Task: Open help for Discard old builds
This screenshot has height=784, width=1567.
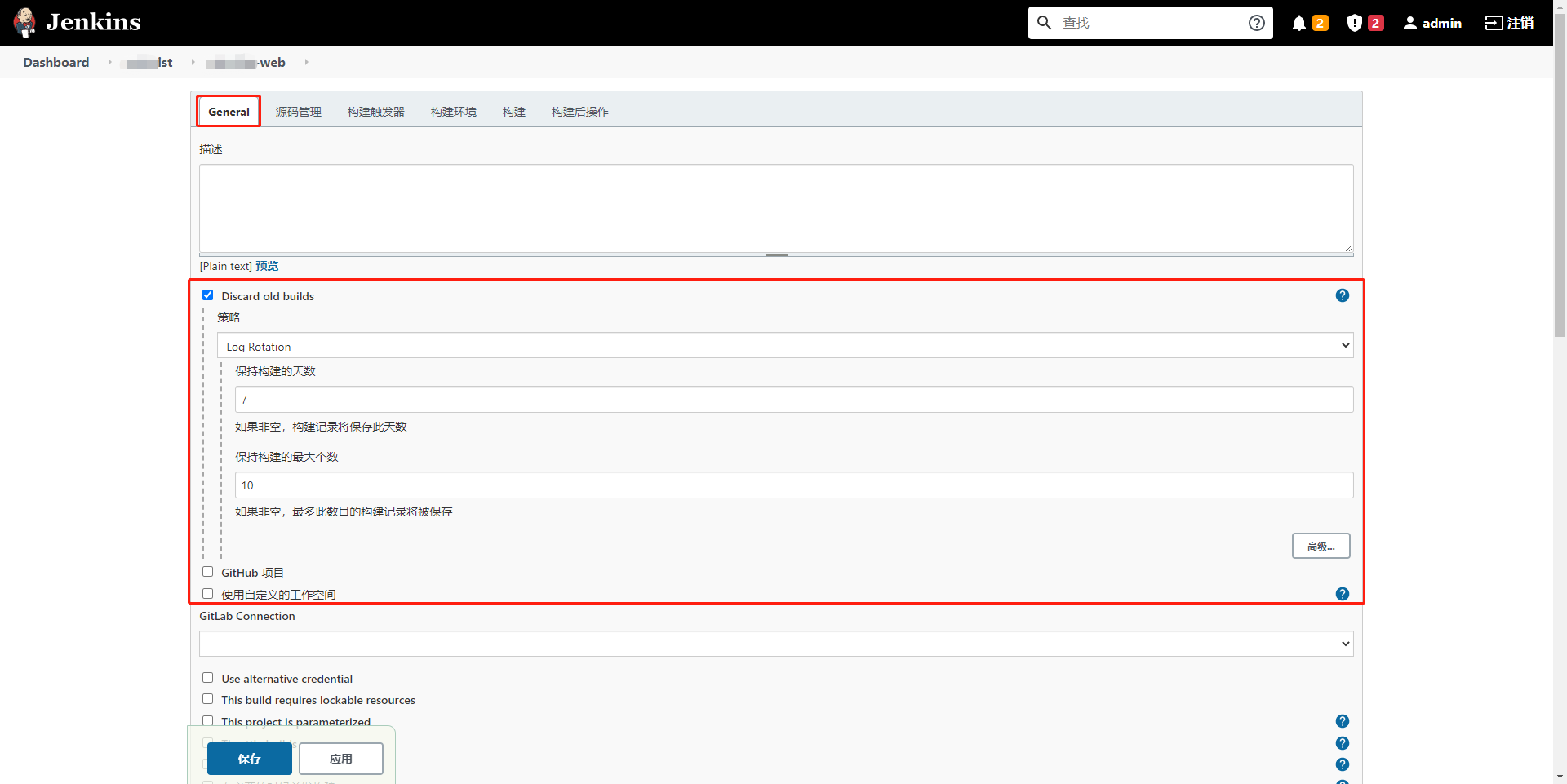Action: click(1343, 295)
